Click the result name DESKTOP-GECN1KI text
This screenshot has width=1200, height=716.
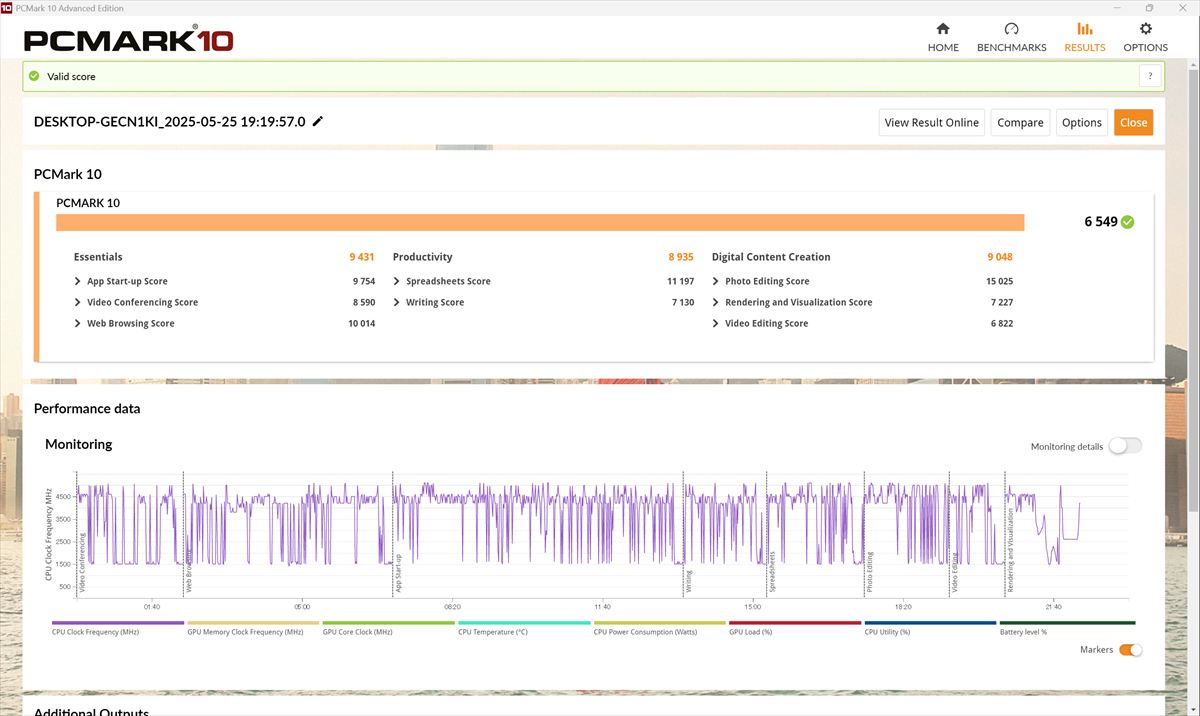pos(170,121)
